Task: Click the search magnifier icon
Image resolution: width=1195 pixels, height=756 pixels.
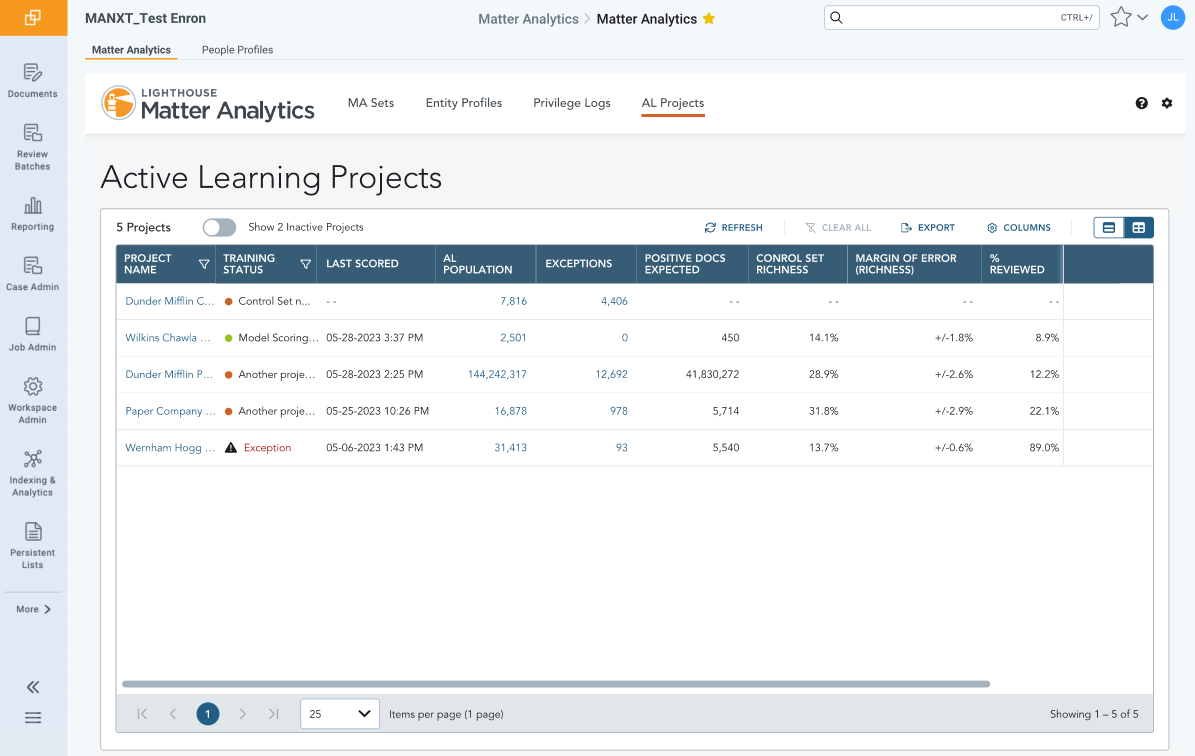Action: tap(837, 18)
